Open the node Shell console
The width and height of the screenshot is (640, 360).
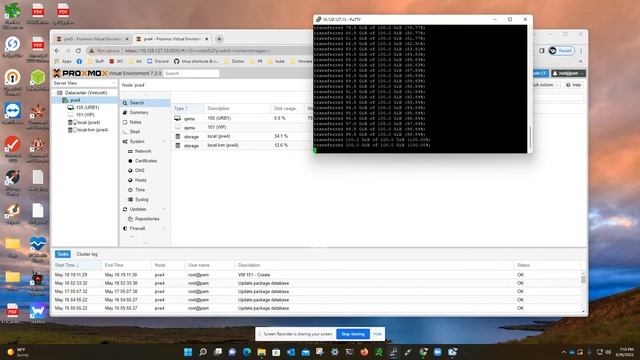[135, 132]
